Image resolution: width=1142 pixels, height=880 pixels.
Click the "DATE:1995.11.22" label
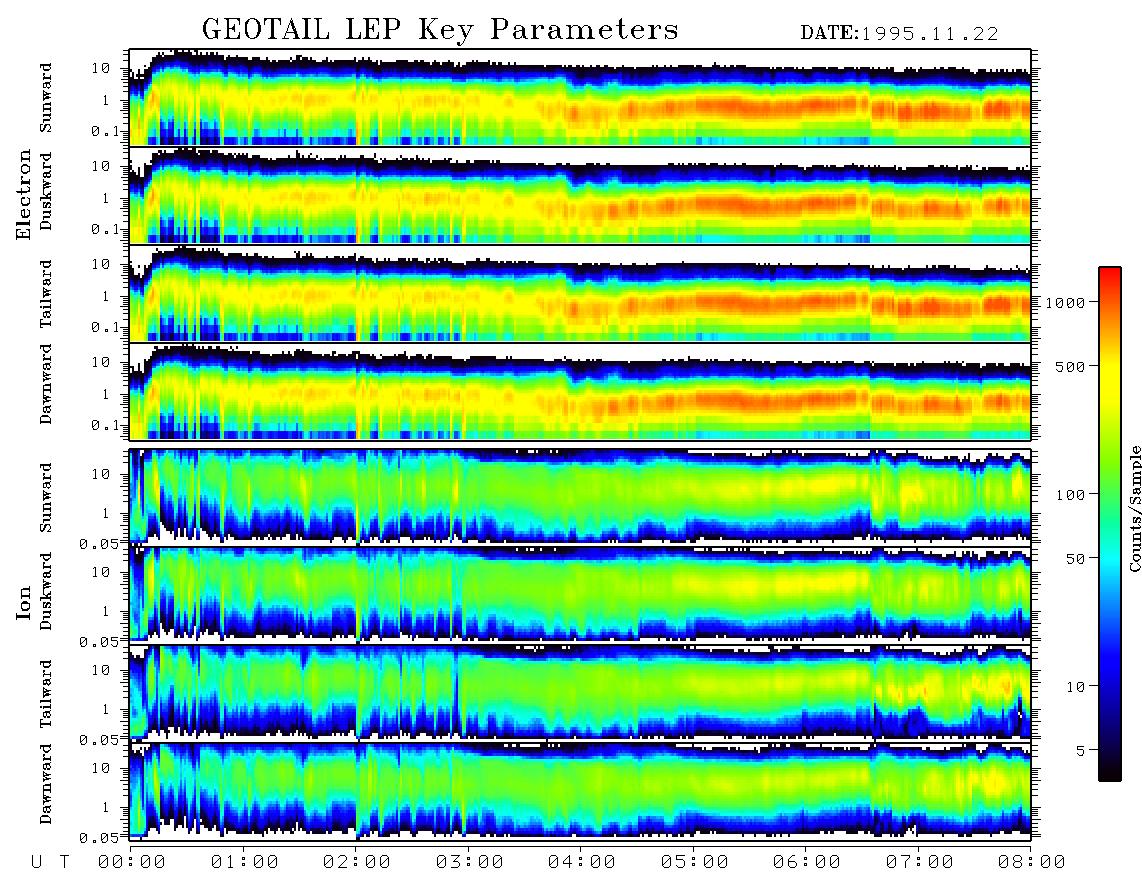(x=899, y=34)
